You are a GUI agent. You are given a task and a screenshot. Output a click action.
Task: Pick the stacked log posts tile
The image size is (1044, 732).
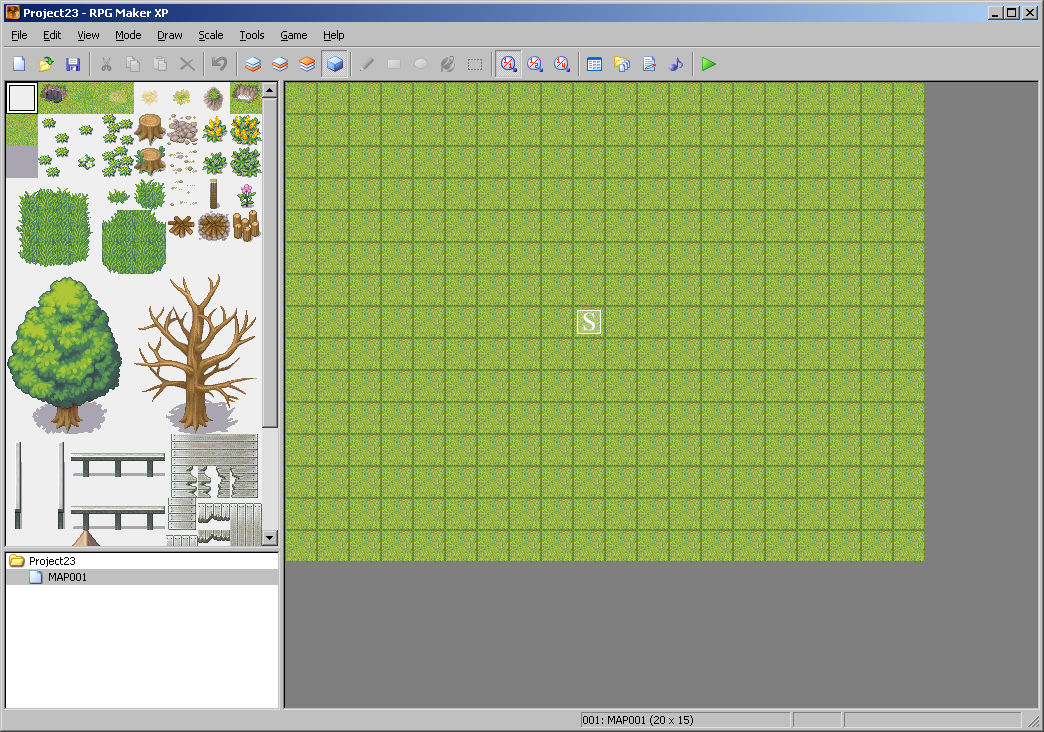246,226
